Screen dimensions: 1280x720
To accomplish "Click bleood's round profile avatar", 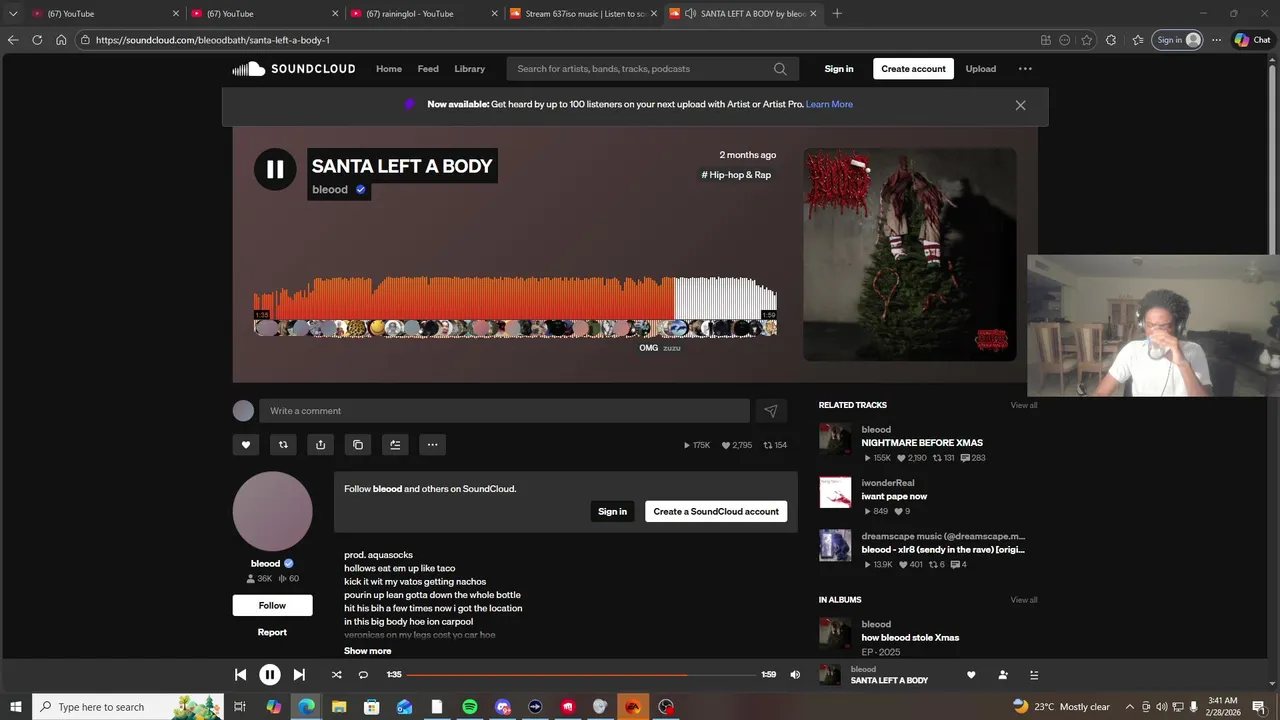I will pos(272,511).
